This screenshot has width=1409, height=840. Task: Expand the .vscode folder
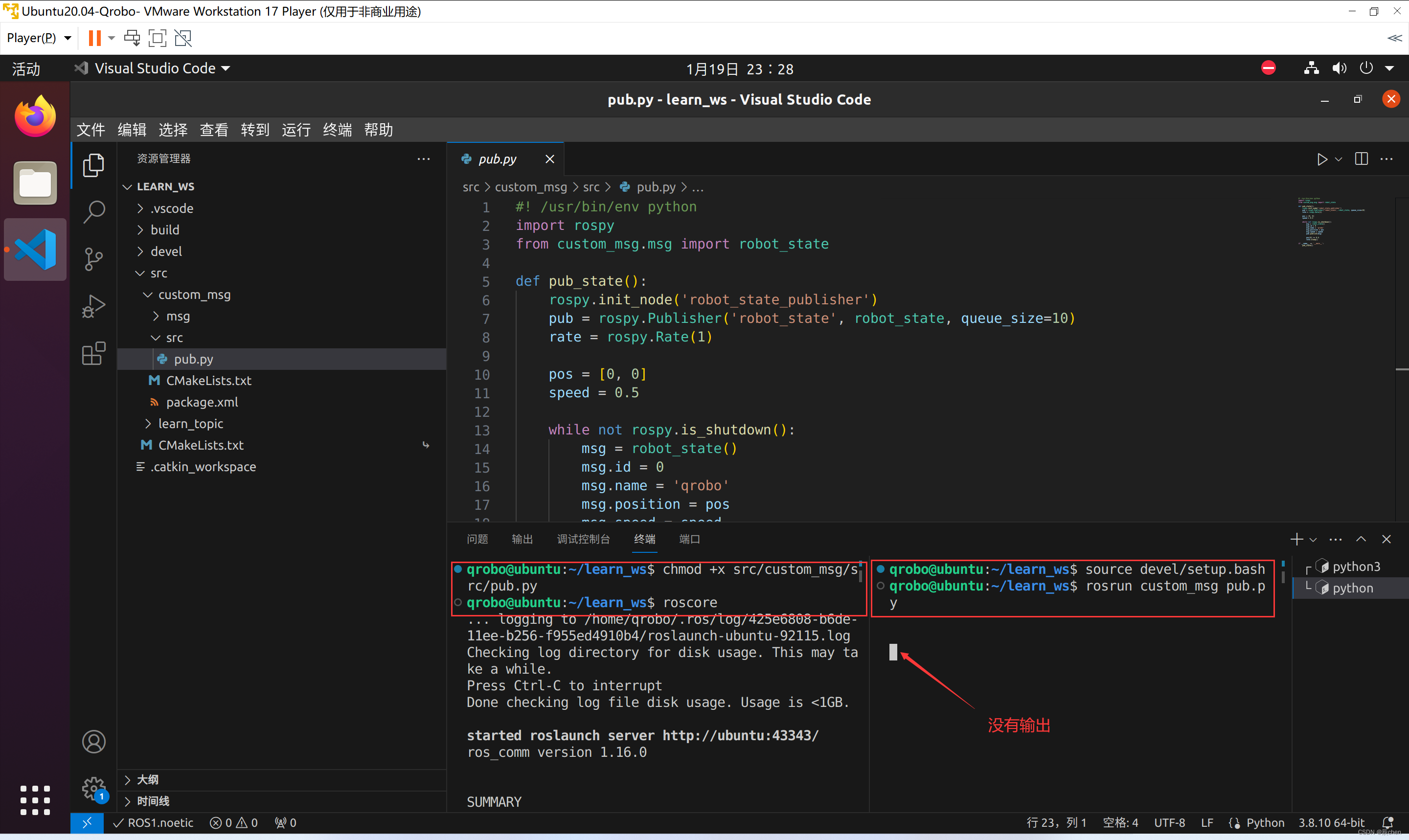point(281,208)
